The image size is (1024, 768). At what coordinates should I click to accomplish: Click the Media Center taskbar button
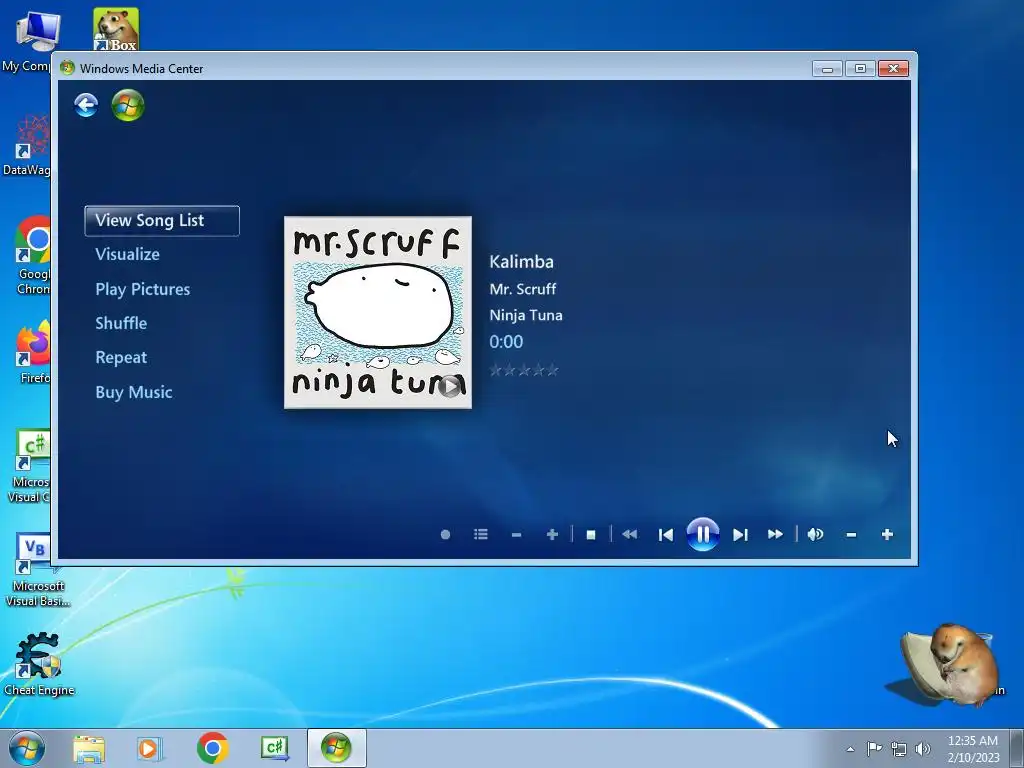[336, 748]
